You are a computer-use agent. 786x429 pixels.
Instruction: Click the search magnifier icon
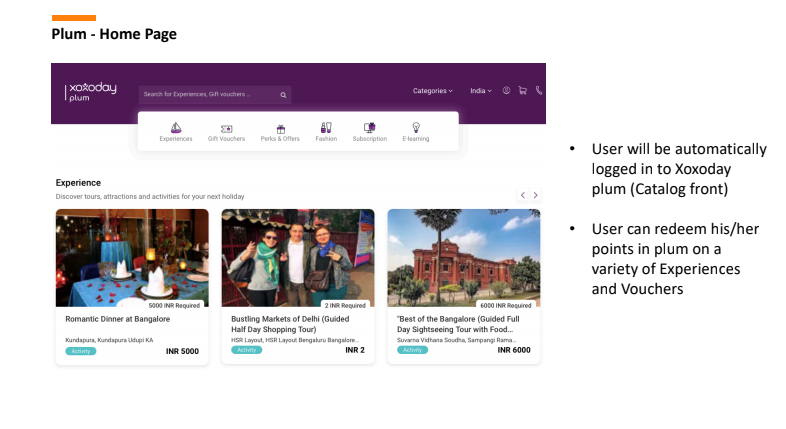tap(283, 95)
